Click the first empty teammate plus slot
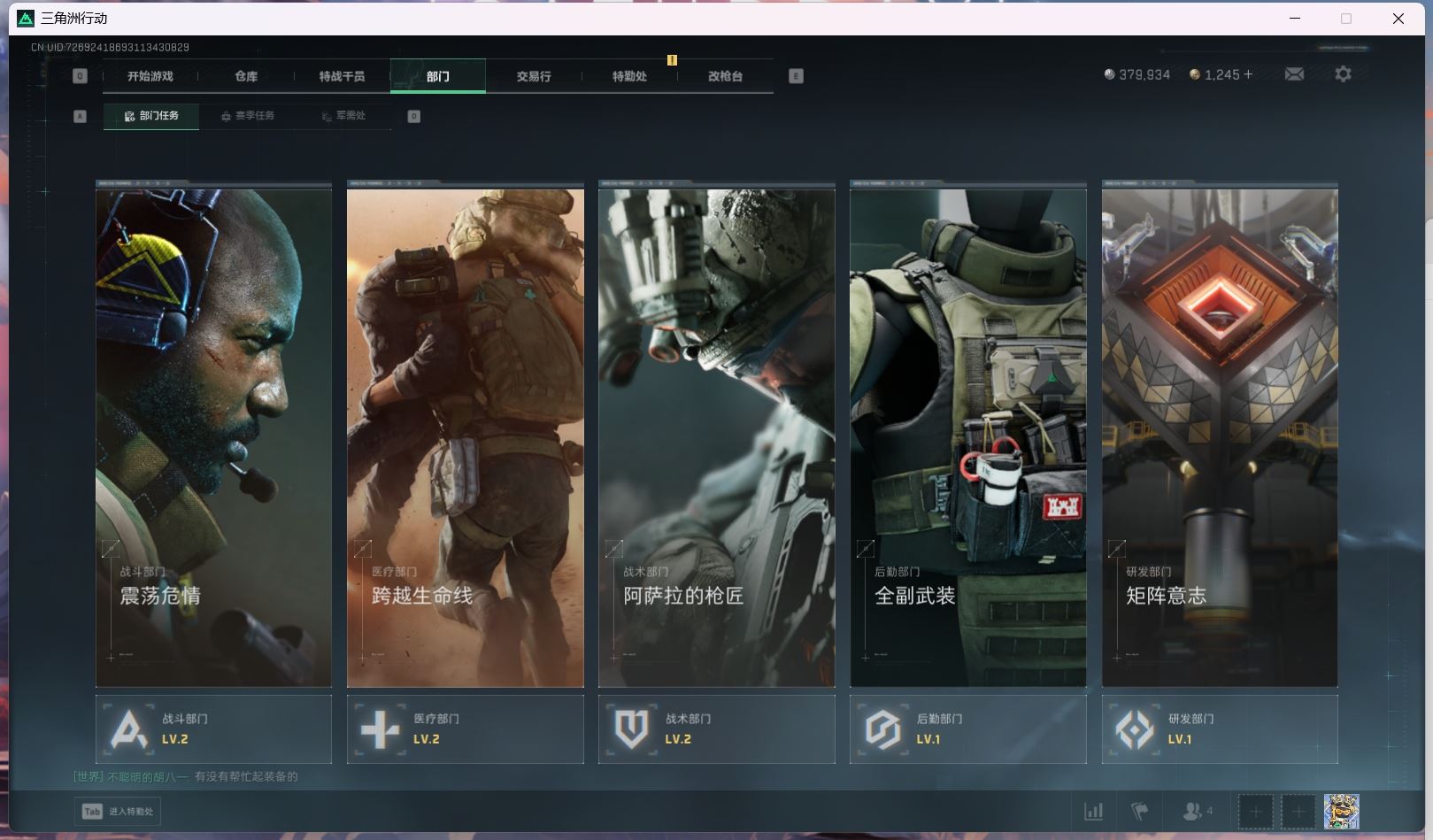1433x840 pixels. [1255, 811]
